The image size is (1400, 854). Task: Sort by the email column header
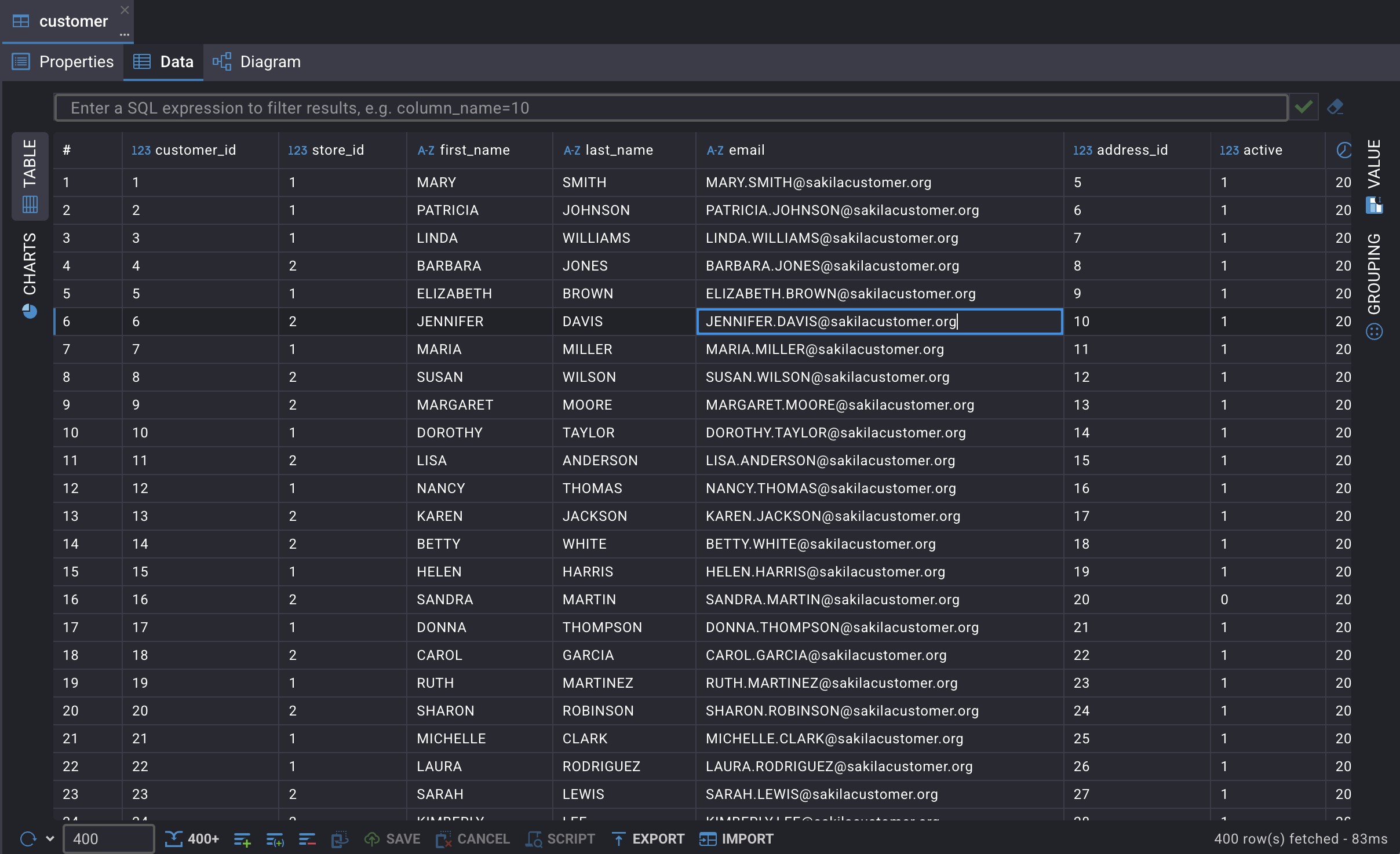point(746,150)
